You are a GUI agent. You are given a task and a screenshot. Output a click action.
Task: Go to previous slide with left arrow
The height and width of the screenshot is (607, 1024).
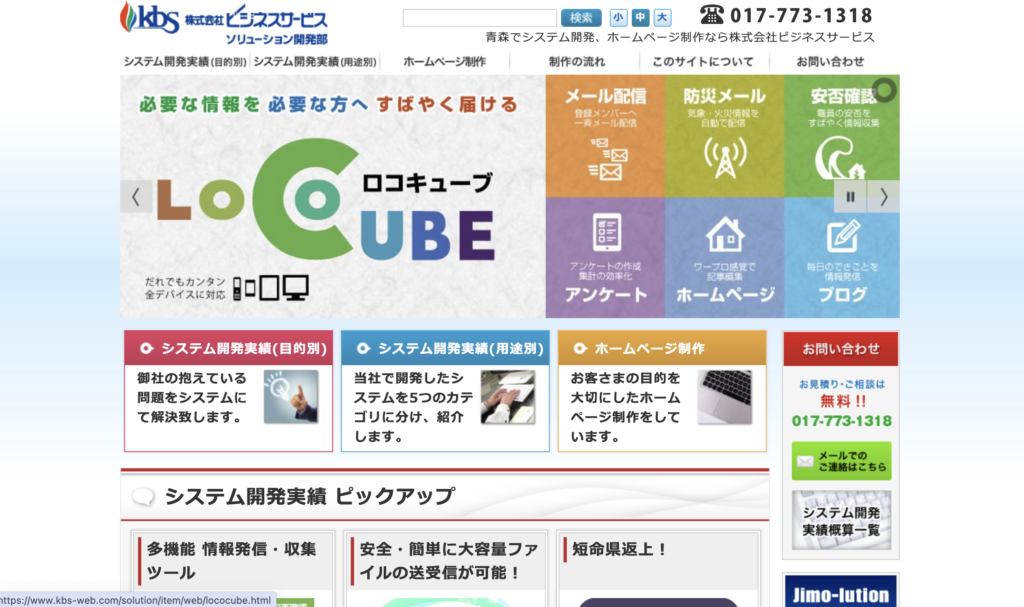pos(136,197)
